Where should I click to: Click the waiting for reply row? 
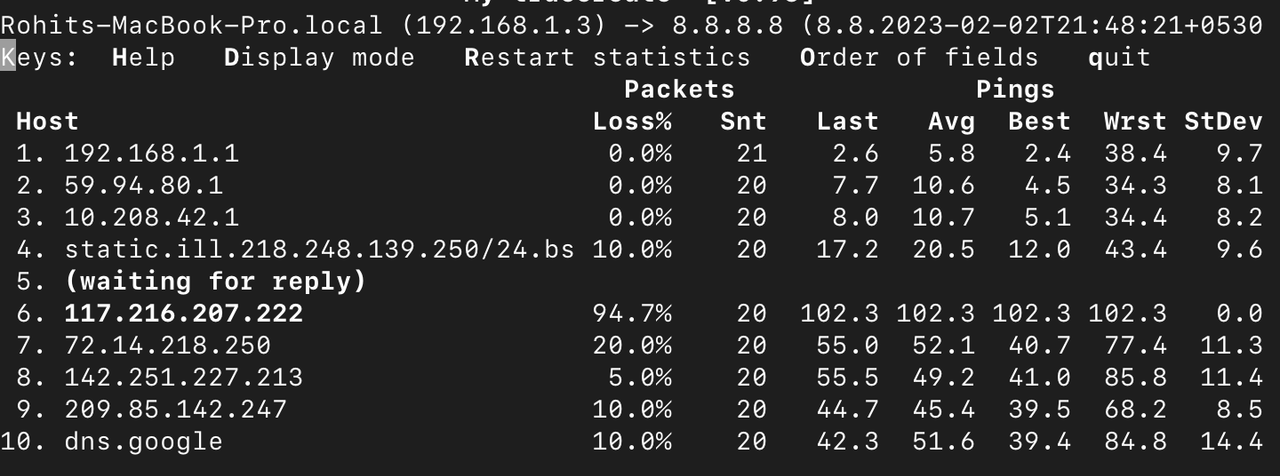point(215,282)
